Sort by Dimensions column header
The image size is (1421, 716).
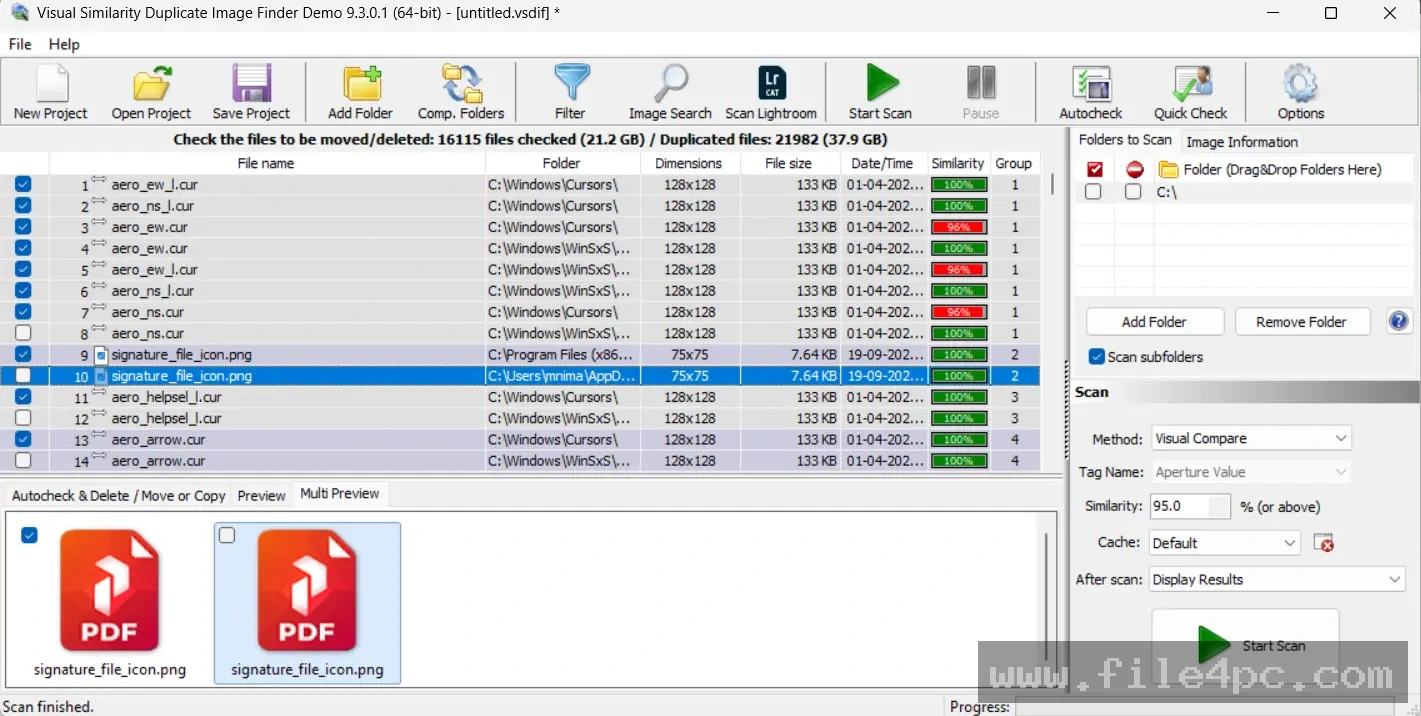click(x=688, y=163)
